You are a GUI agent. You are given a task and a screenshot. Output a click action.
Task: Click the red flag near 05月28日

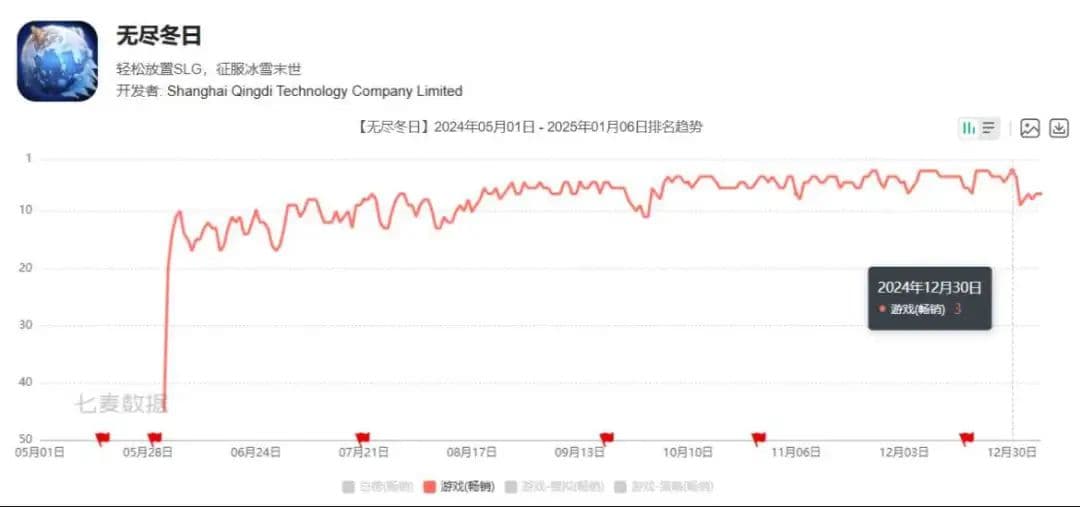154,438
